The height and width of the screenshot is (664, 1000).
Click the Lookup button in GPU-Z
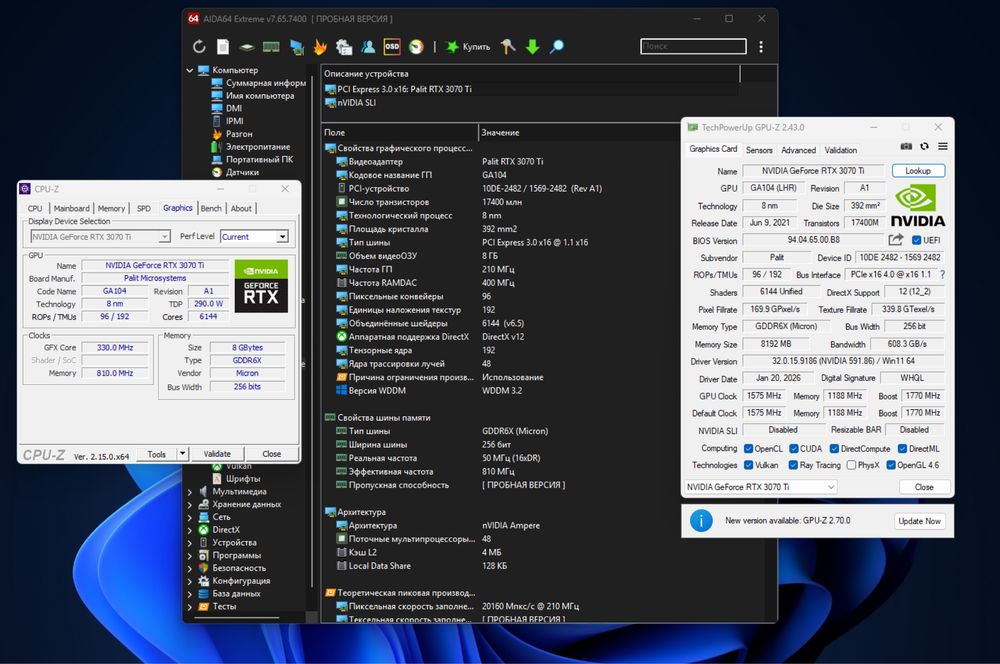[918, 171]
